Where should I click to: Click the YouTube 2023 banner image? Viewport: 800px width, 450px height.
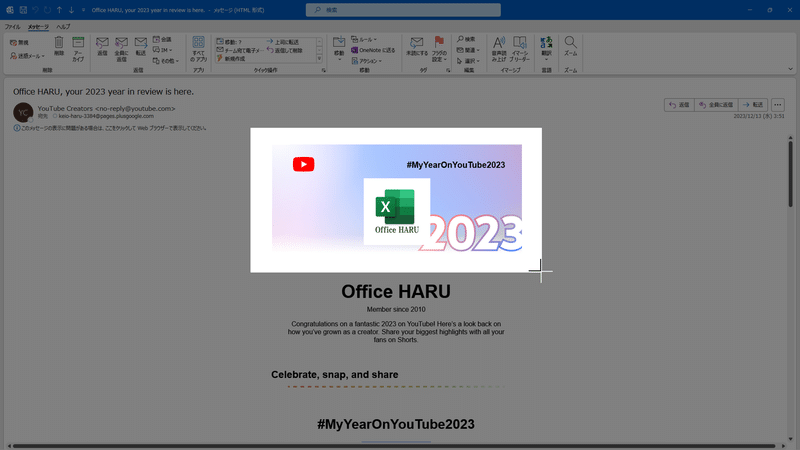pos(396,199)
